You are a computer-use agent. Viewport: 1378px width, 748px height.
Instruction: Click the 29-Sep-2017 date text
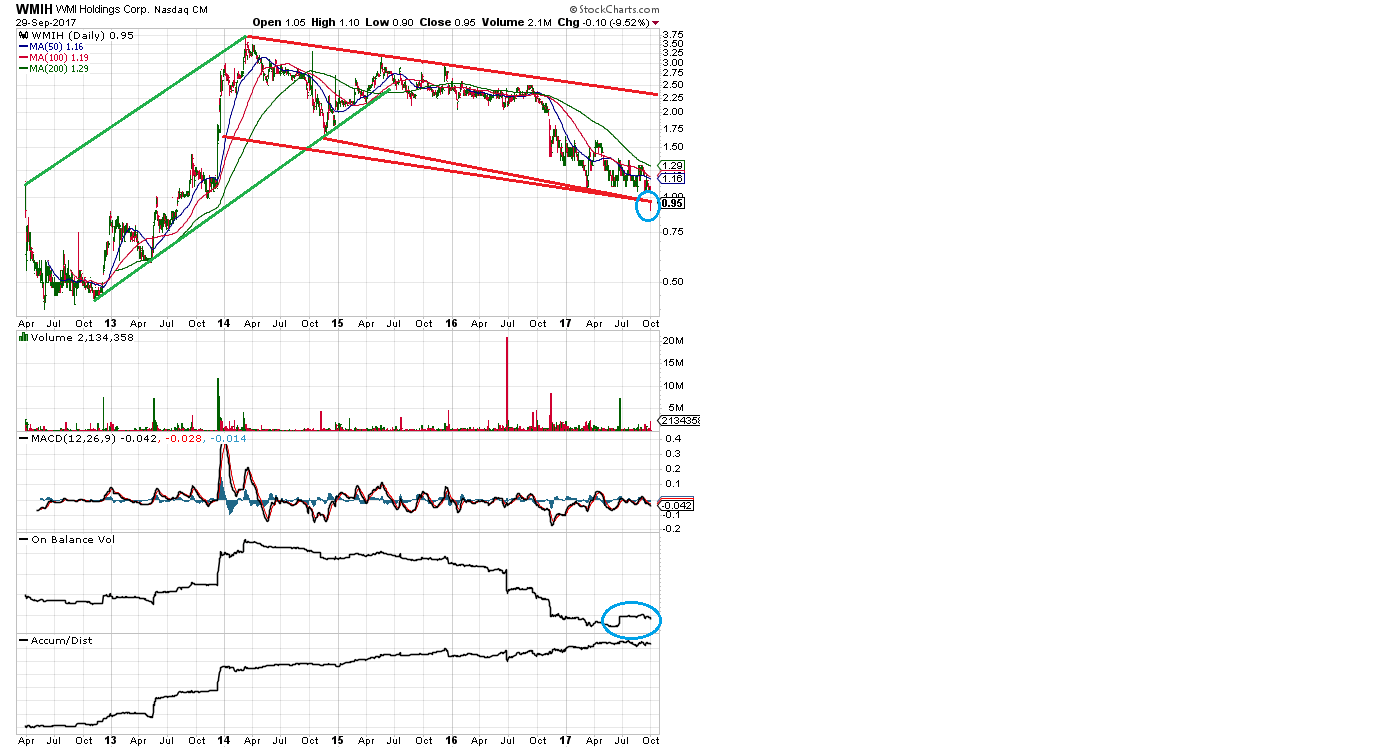coord(45,22)
